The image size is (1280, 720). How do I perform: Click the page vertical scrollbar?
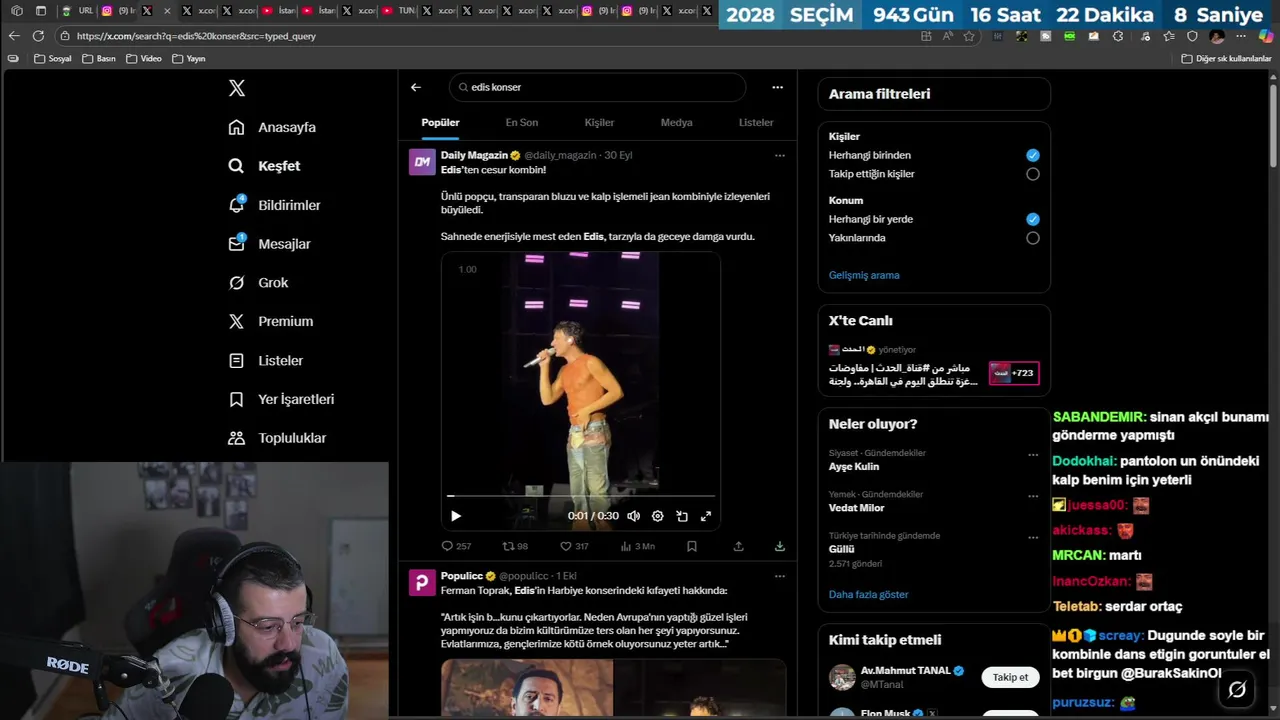1274,126
